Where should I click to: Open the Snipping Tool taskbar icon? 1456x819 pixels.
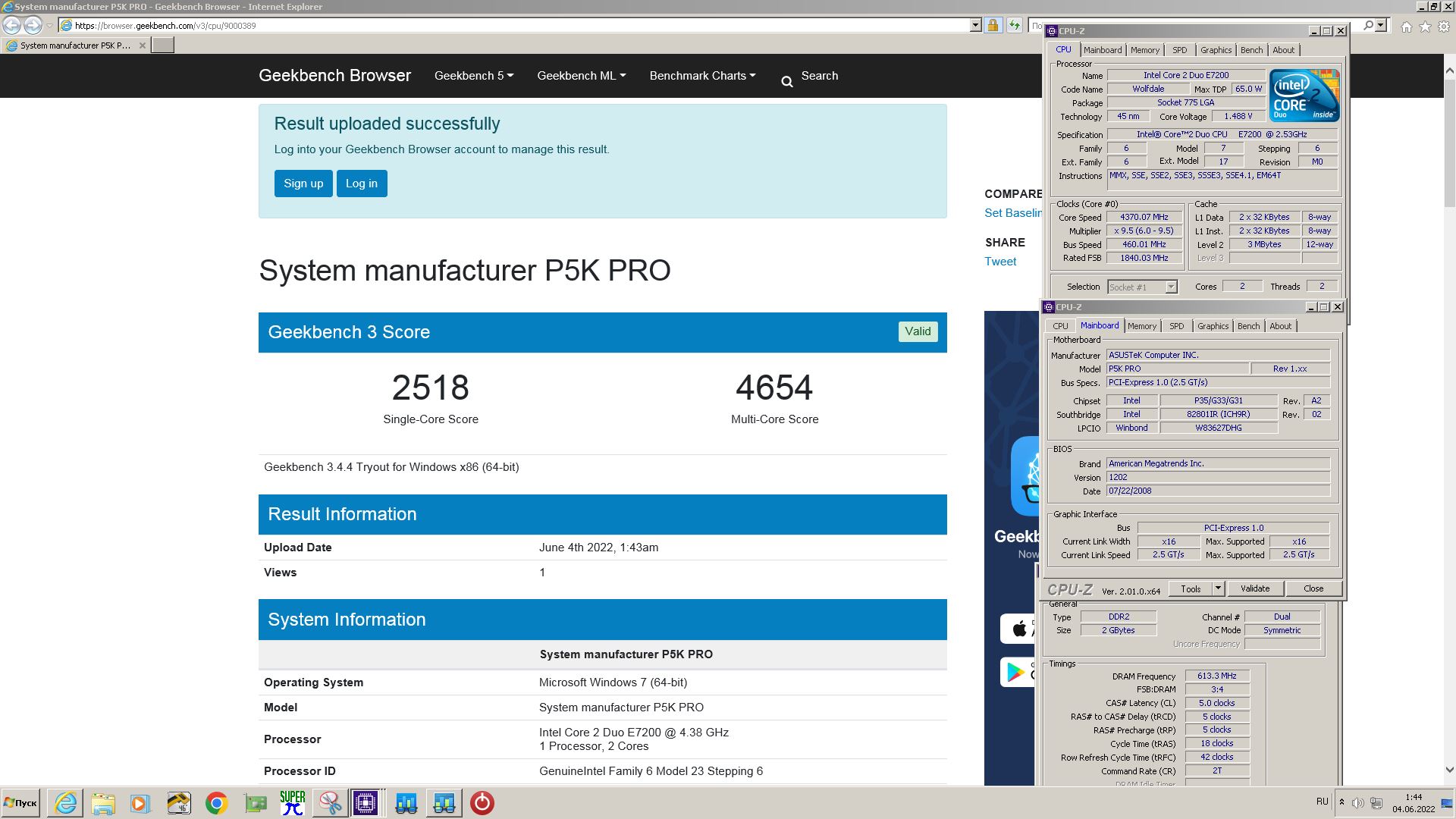coord(330,803)
